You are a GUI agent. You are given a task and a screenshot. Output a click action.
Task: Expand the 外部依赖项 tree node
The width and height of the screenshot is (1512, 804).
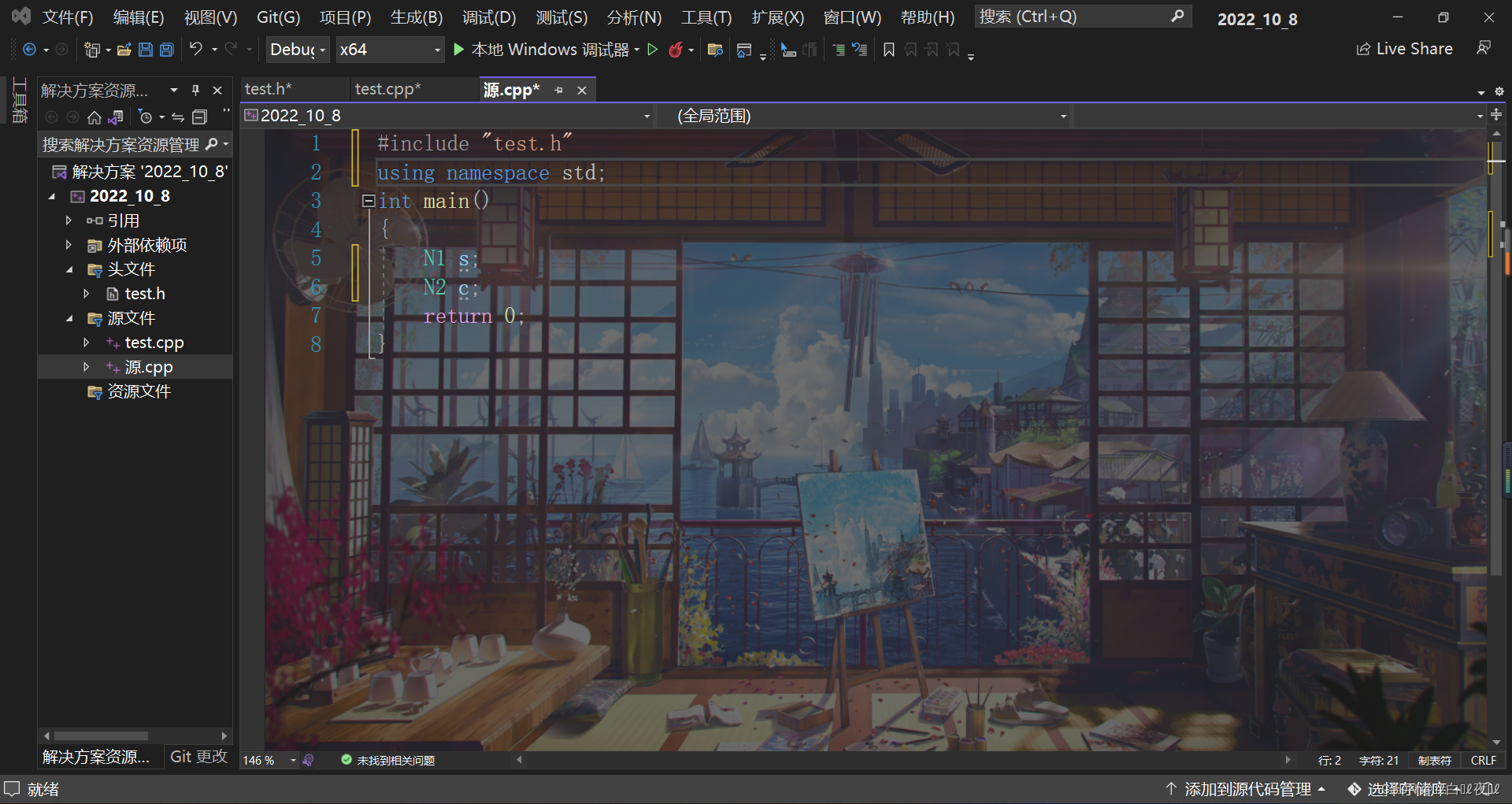point(69,245)
